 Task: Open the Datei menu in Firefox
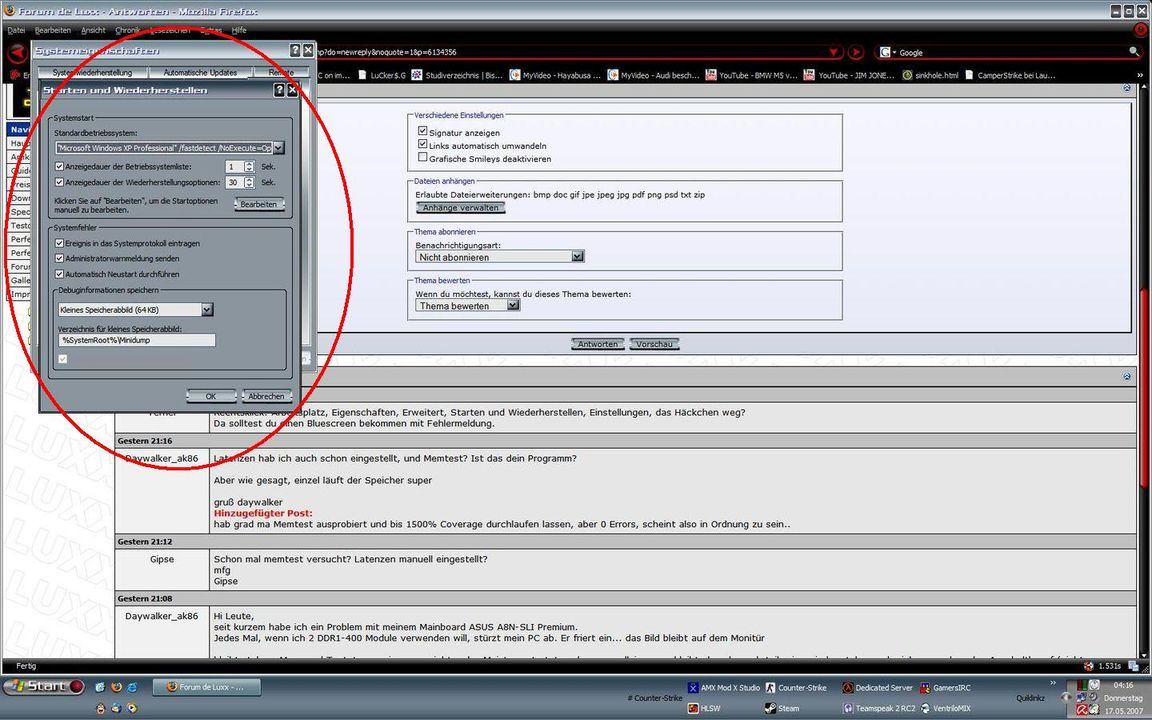(16, 30)
